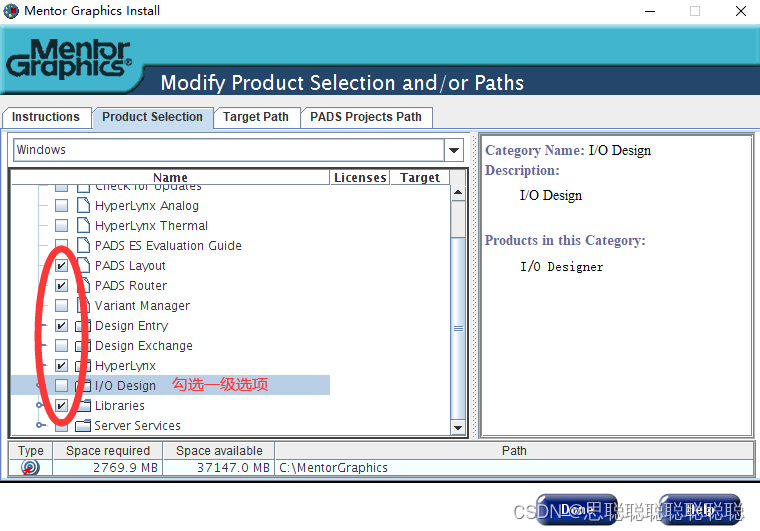Click the Windows platform combo box field
This screenshot has height=531, width=760.
click(229, 150)
